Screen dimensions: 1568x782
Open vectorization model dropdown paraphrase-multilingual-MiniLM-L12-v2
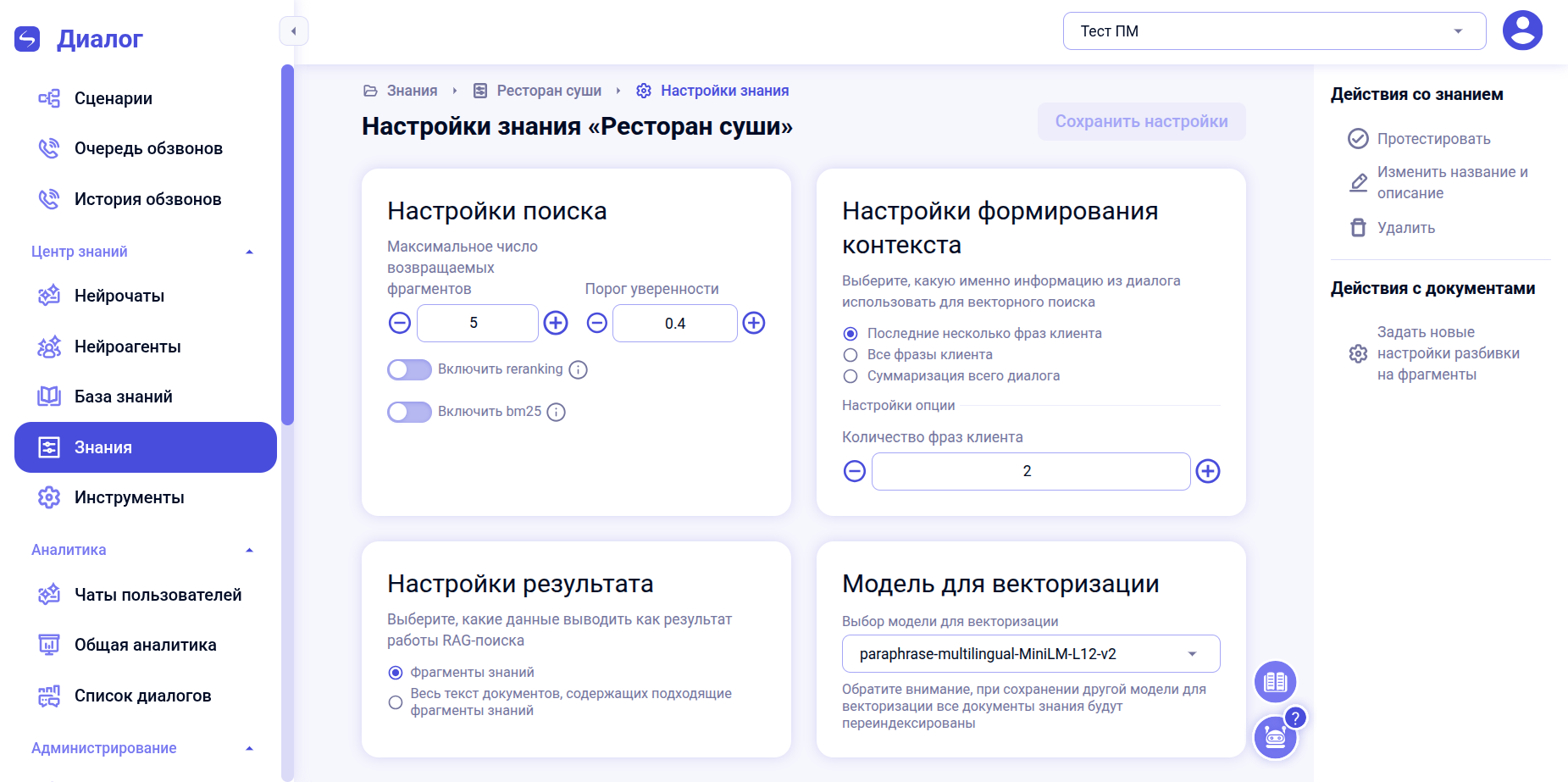[x=1031, y=654]
